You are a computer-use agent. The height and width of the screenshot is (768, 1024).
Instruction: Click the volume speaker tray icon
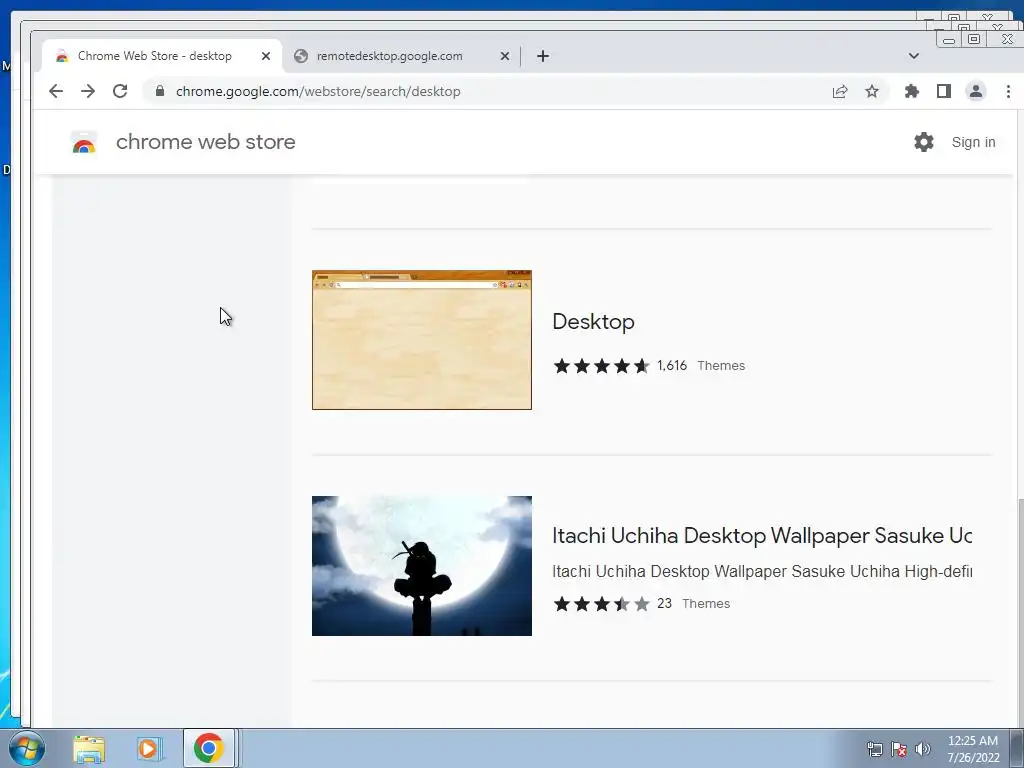923,750
